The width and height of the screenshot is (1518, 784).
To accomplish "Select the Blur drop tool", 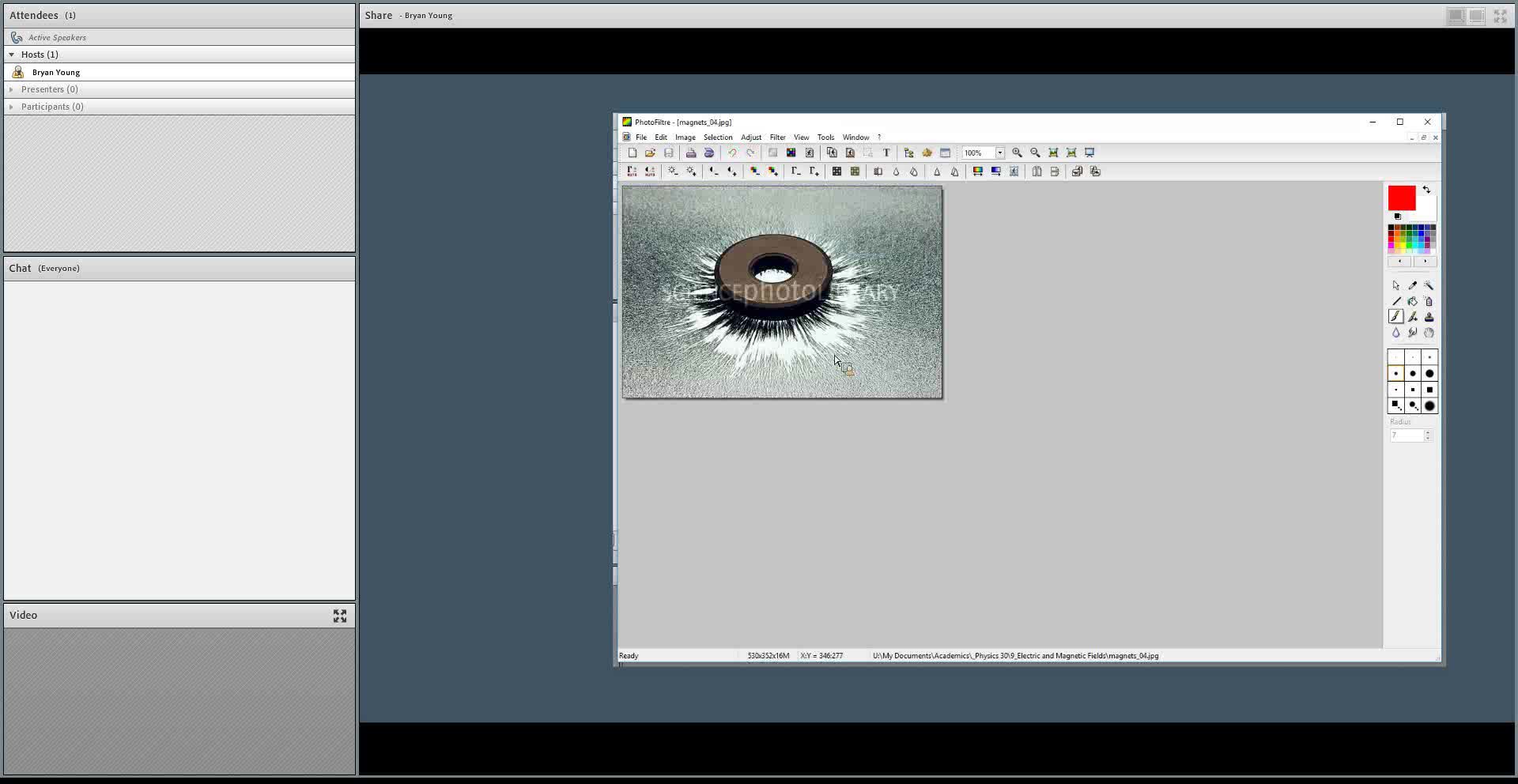I will coord(1396,333).
